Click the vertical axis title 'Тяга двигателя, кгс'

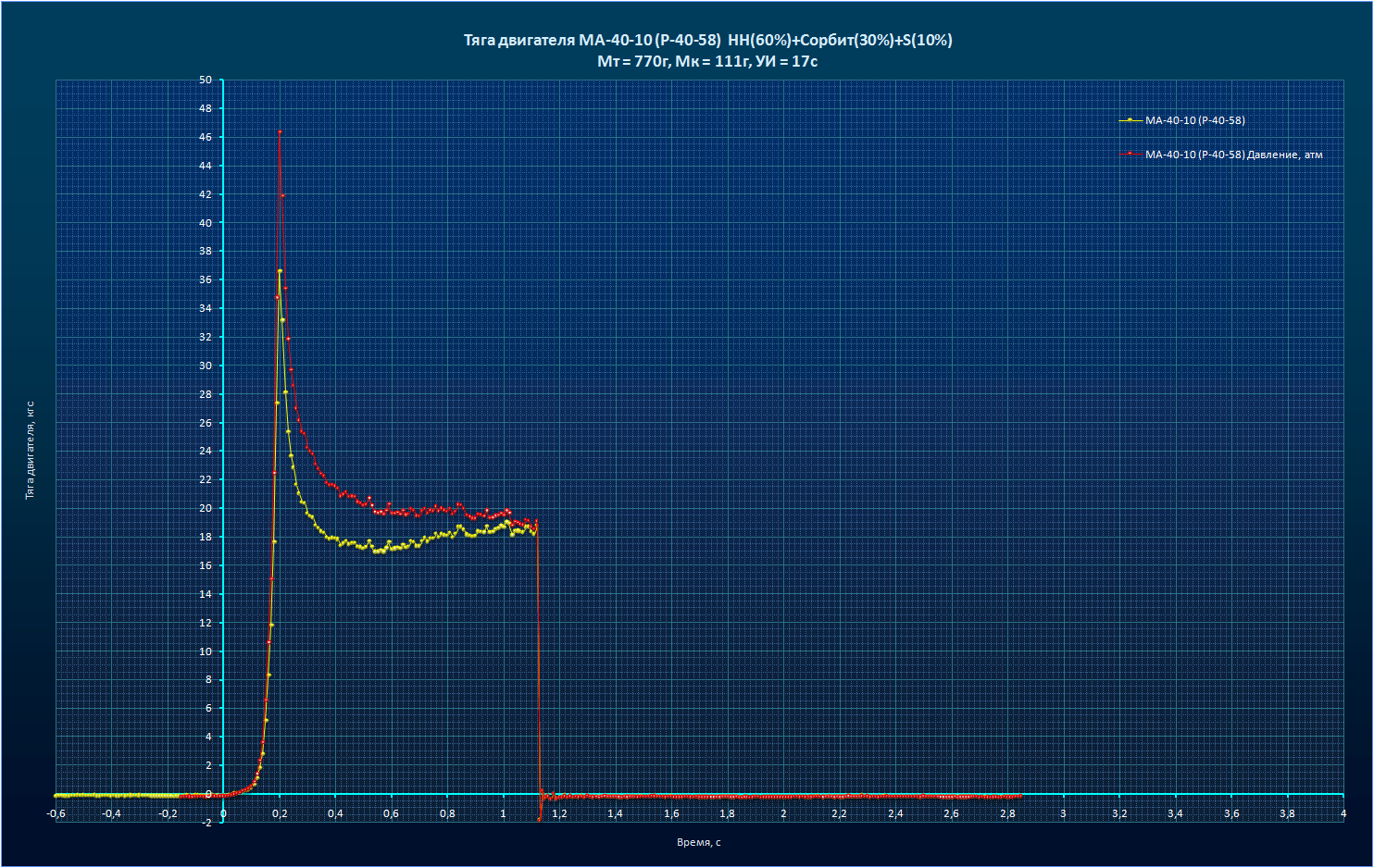pyautogui.click(x=30, y=450)
